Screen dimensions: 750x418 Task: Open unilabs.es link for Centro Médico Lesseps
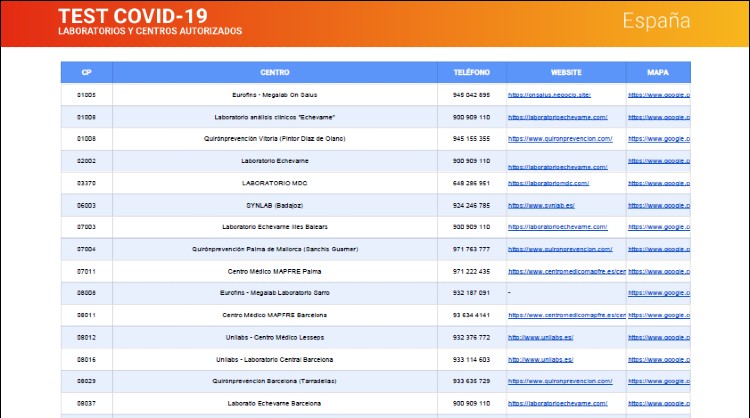(540, 338)
